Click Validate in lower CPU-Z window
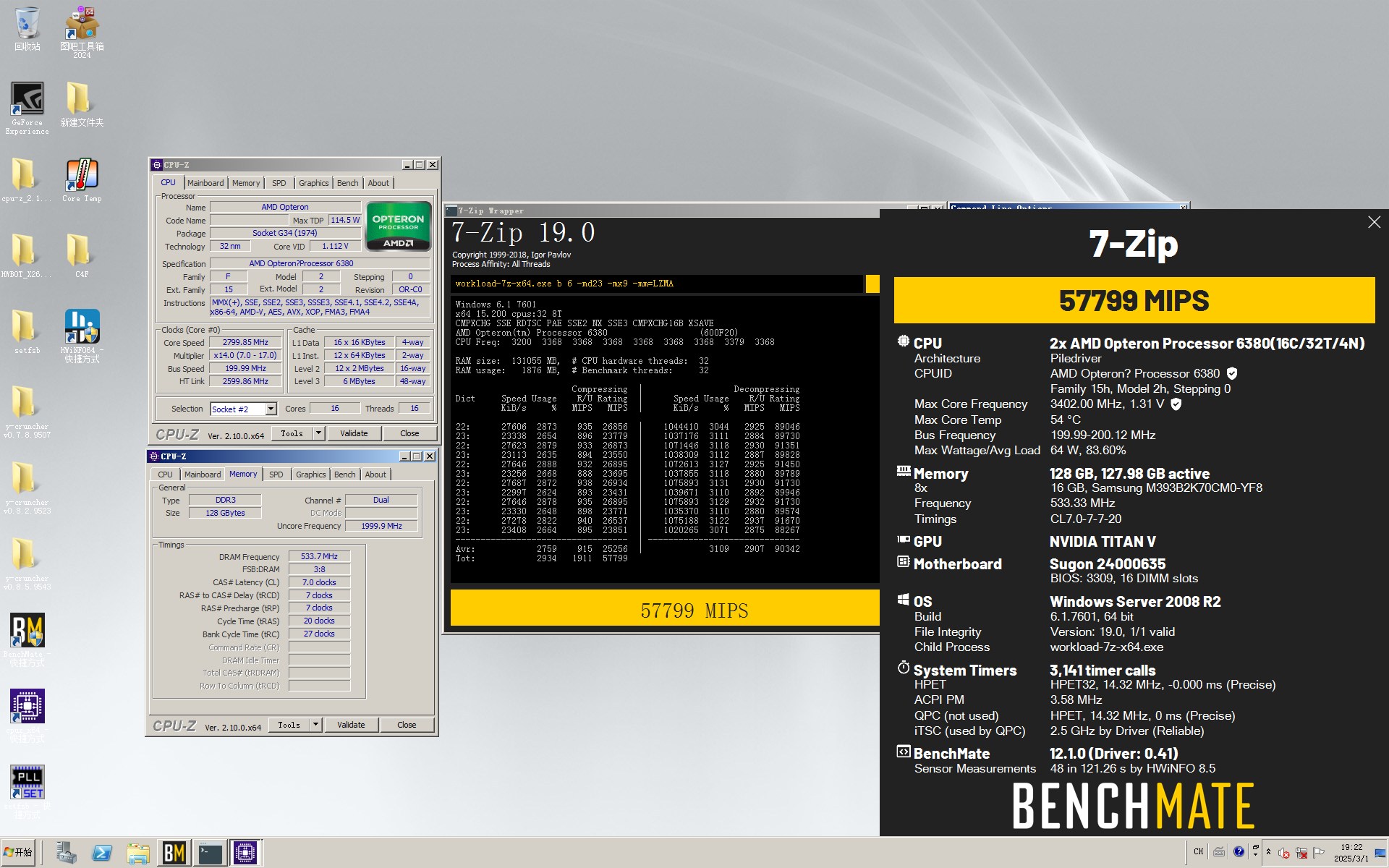Screen dimensions: 1389x868 (351, 725)
